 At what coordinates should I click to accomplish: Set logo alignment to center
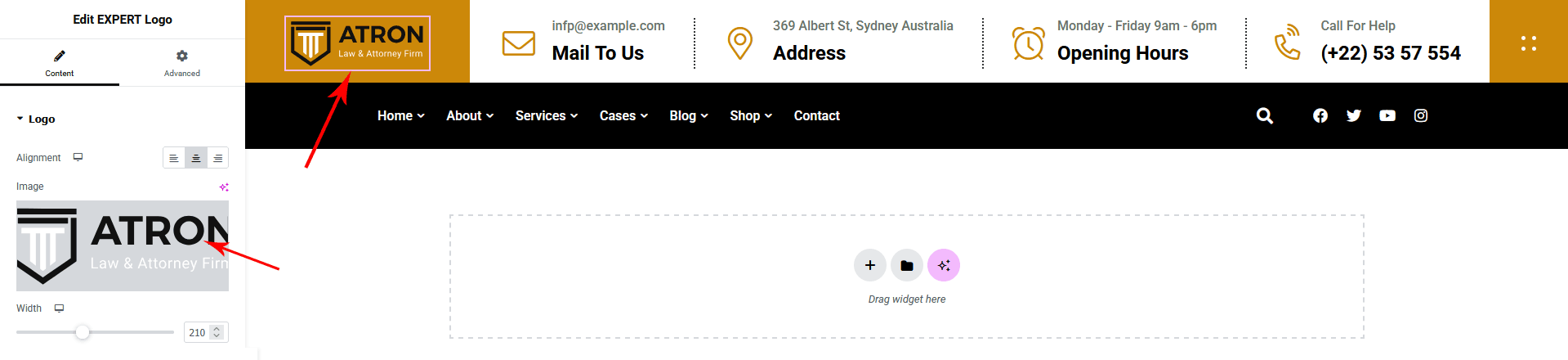196,158
